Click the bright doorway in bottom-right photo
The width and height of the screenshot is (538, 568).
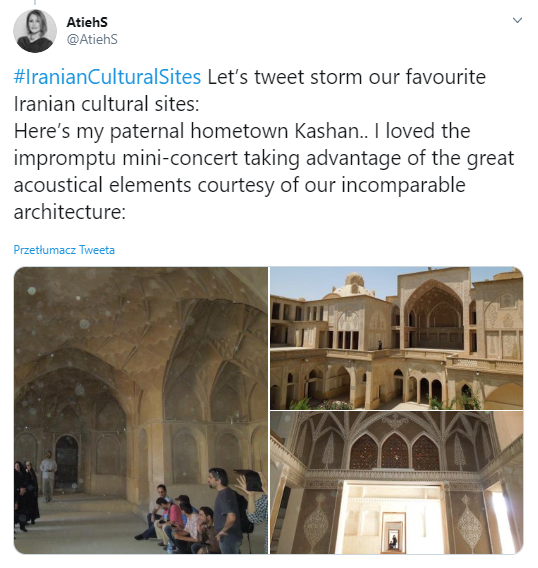(x=393, y=517)
